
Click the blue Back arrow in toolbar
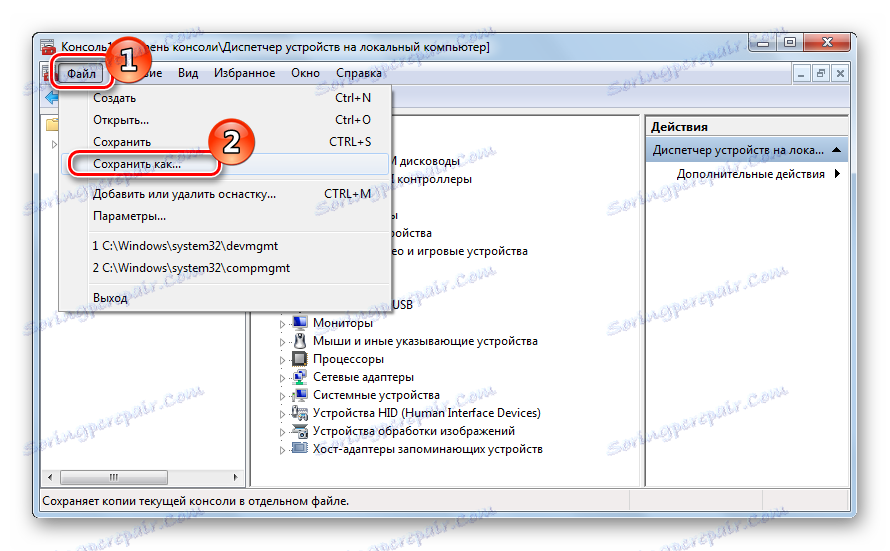(x=52, y=98)
